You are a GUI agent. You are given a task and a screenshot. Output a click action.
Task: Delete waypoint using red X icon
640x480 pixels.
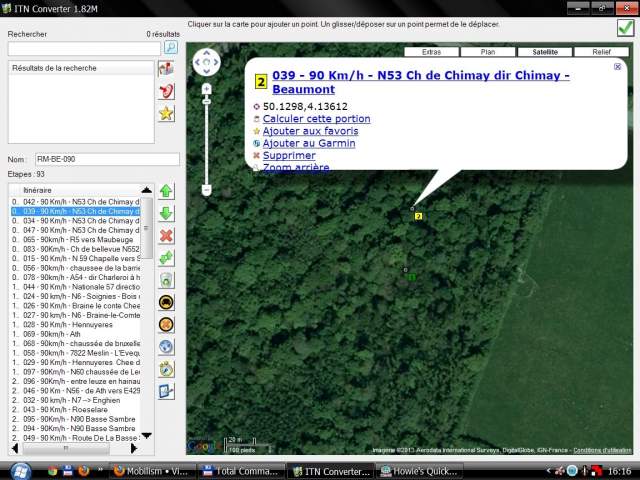click(166, 235)
